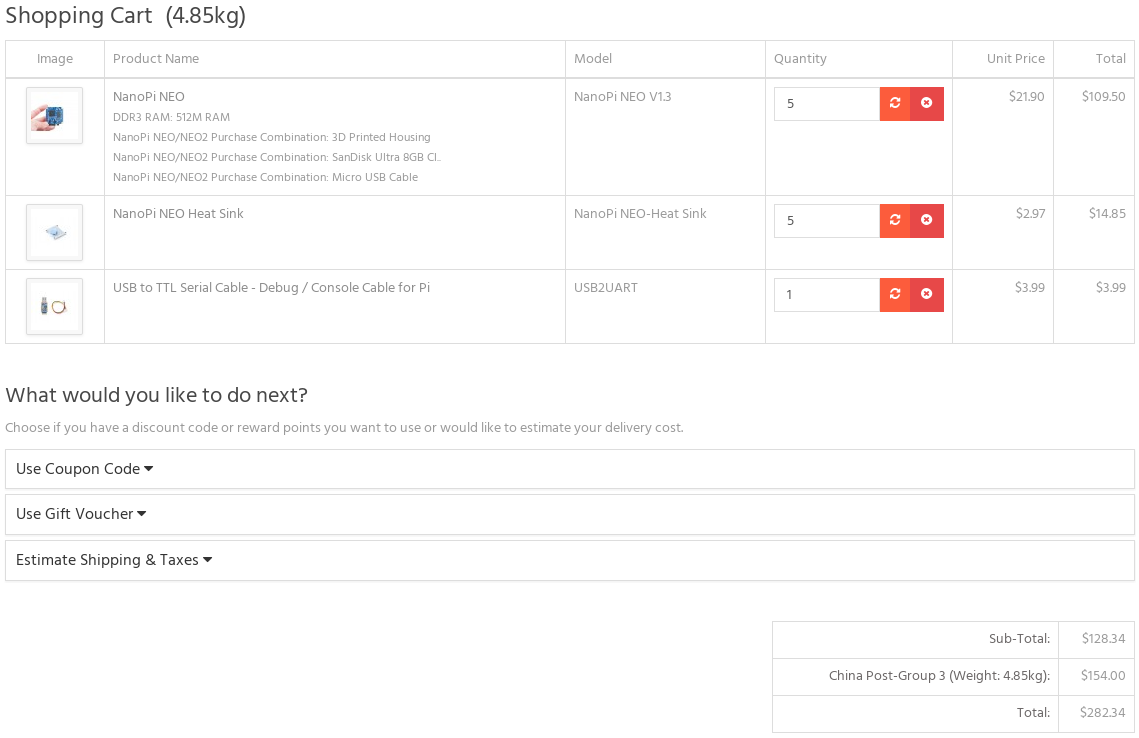Click the 'Micro USB Cable' option line
This screenshot has width=1139, height=738.
[265, 177]
